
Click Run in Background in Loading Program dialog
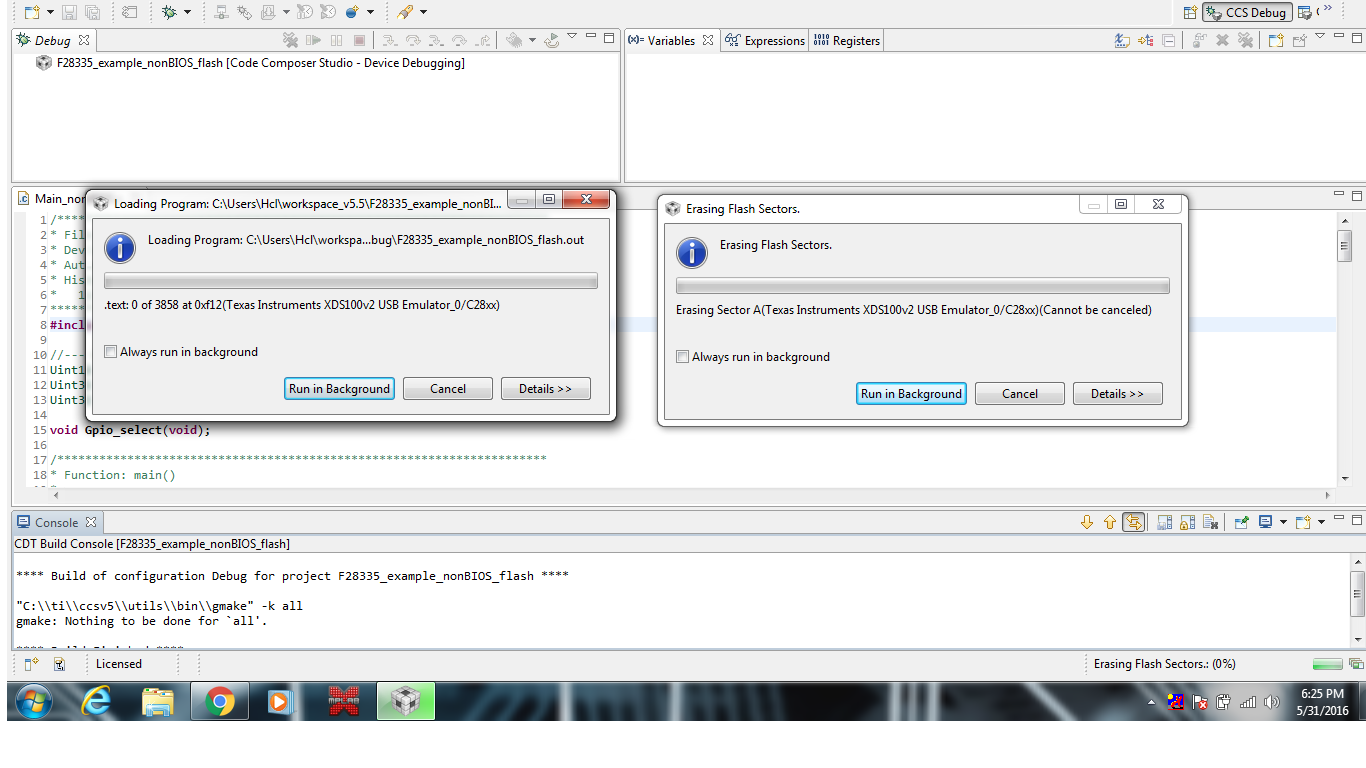339,389
